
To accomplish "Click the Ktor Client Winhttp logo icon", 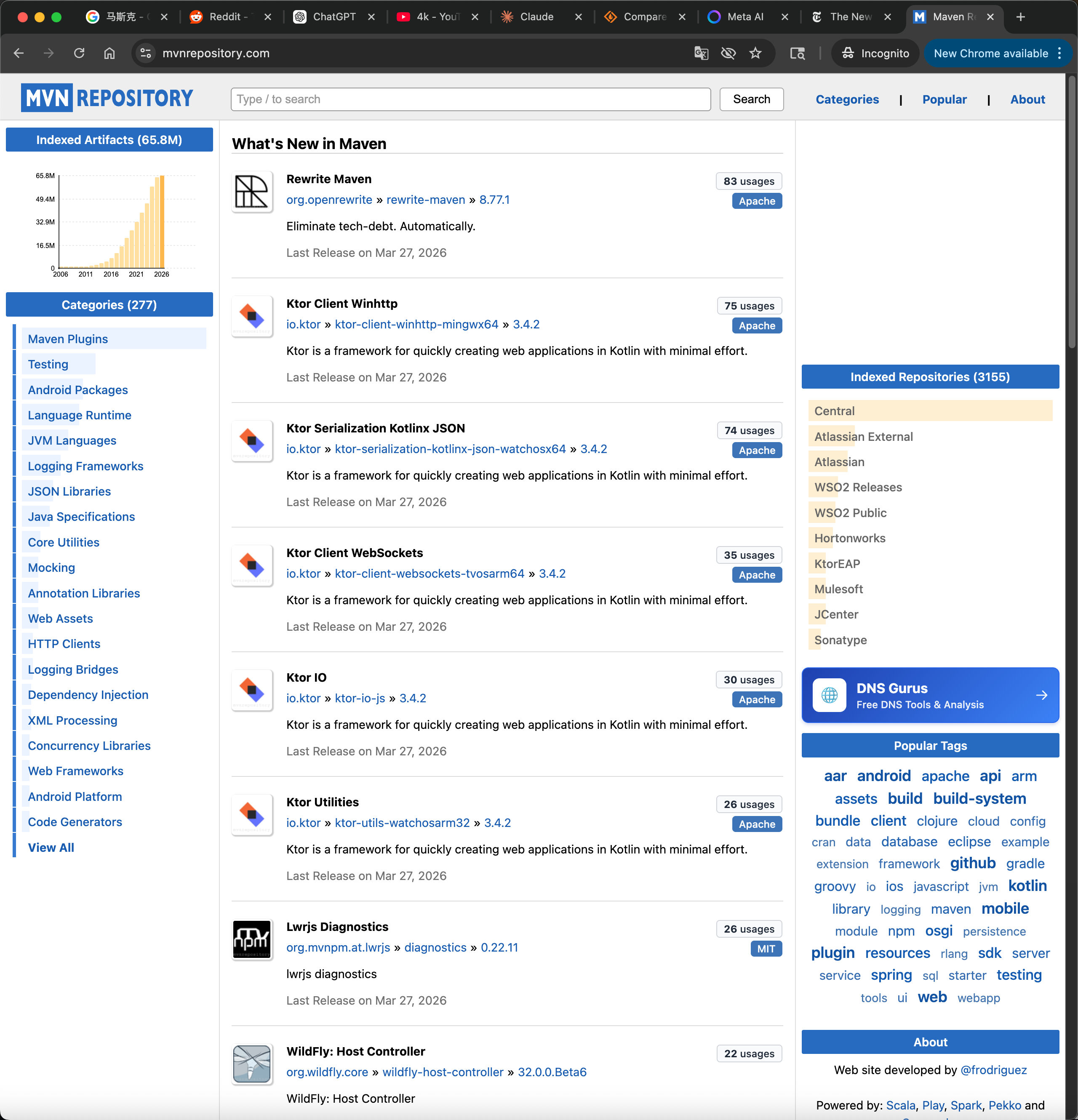I will click(251, 316).
